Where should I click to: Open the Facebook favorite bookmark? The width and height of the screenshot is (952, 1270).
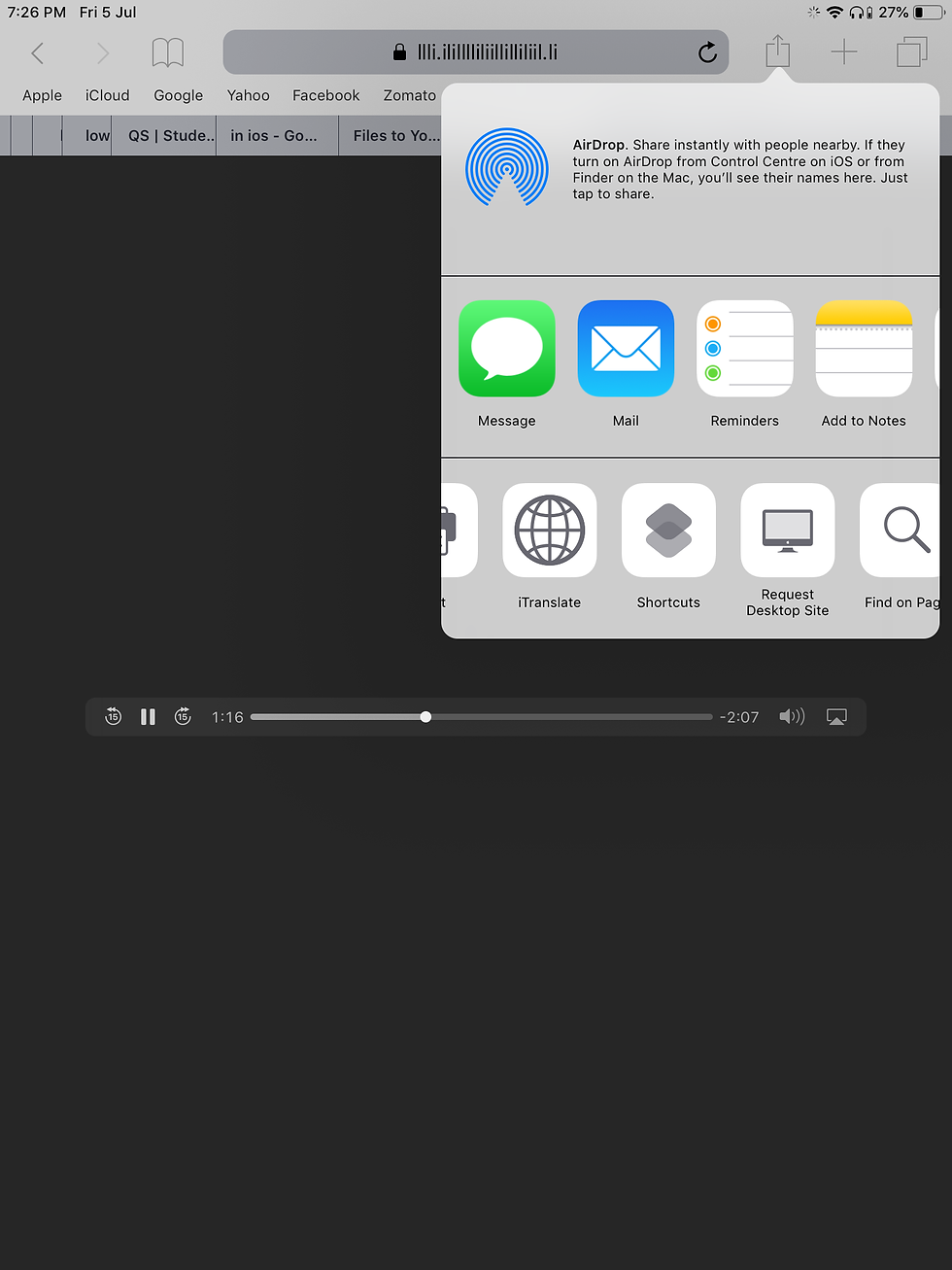point(326,95)
